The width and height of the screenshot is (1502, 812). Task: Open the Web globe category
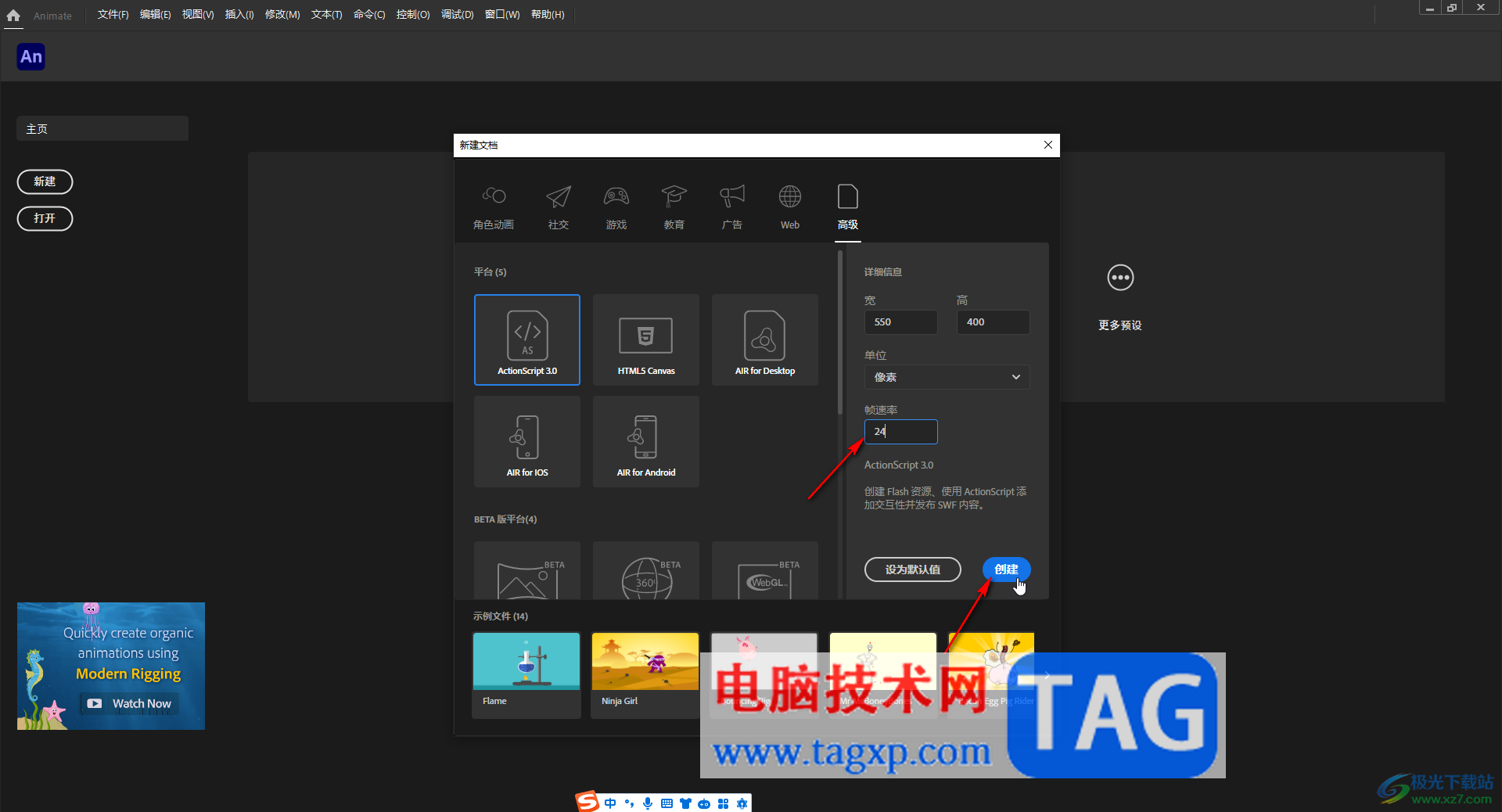[x=790, y=207]
